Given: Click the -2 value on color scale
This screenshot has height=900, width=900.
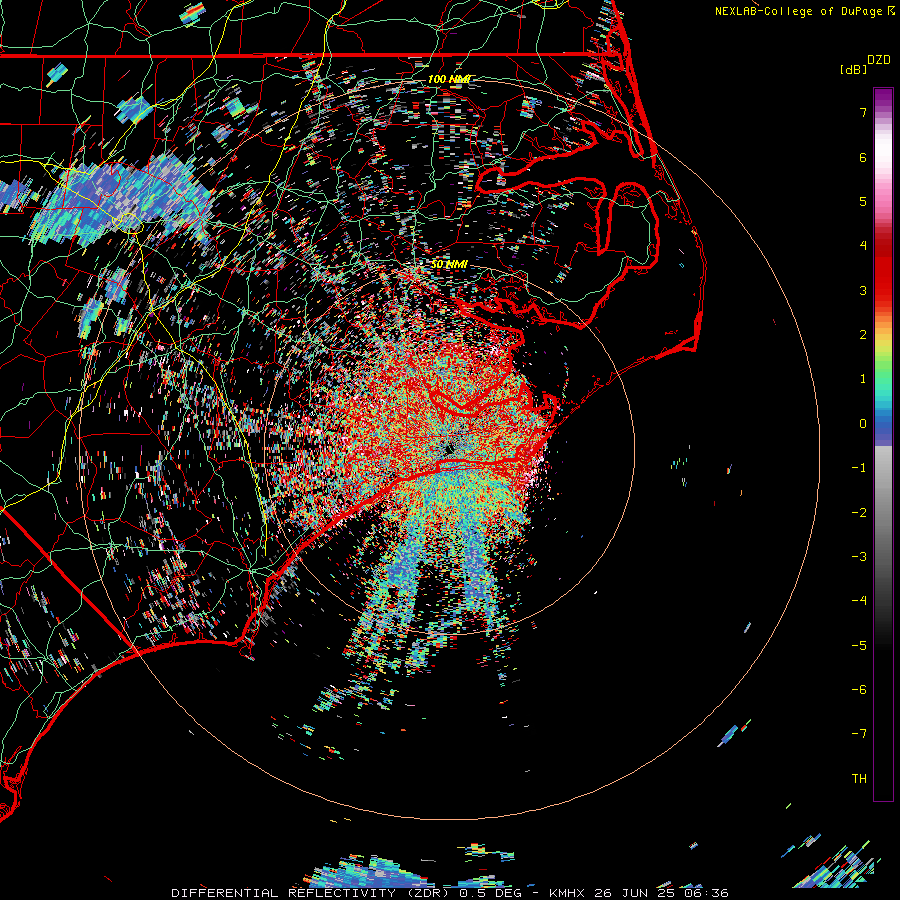Looking at the screenshot, I should click(859, 513).
